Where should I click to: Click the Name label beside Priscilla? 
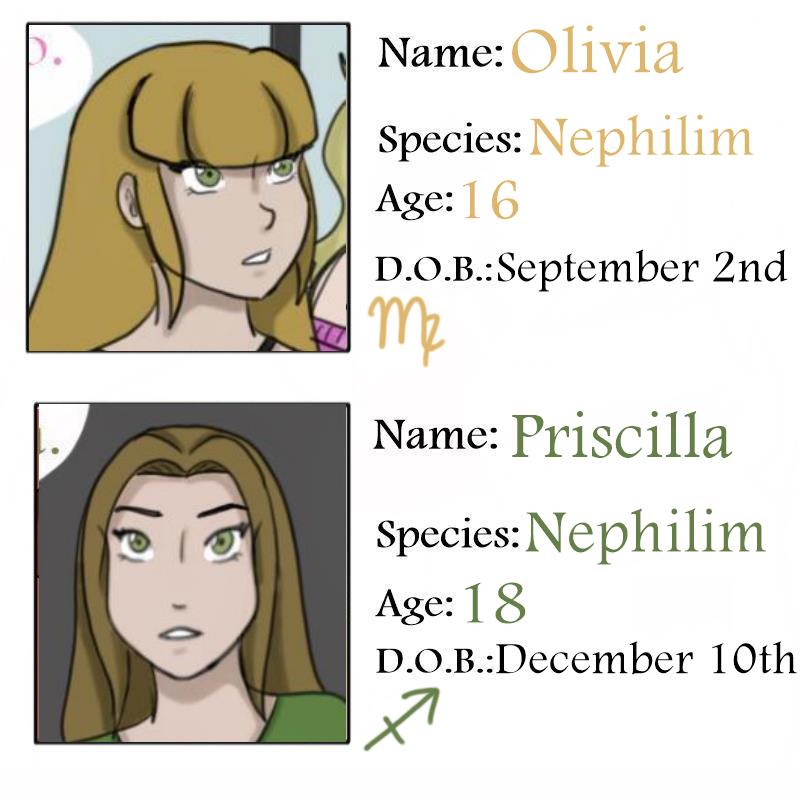436,435
